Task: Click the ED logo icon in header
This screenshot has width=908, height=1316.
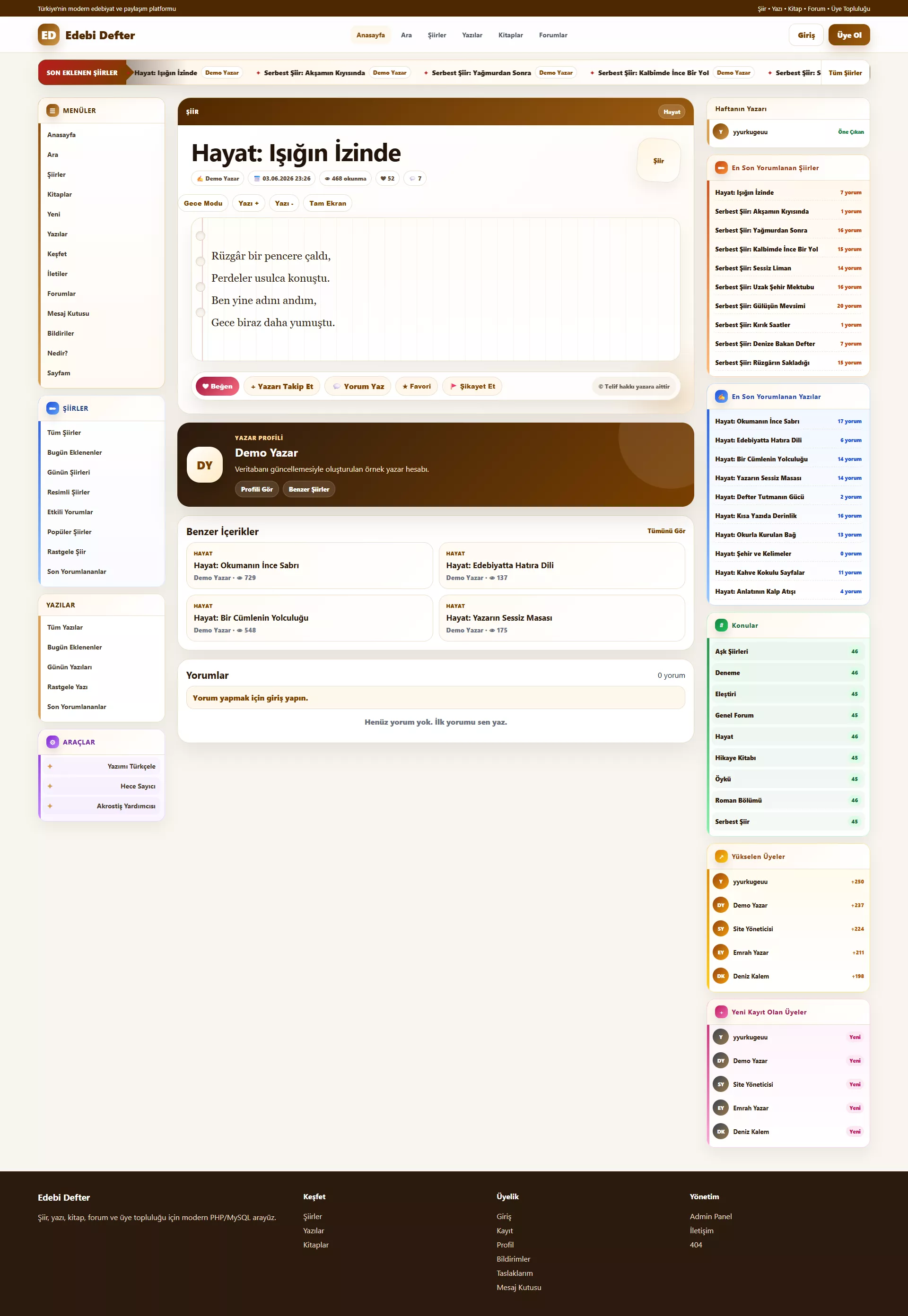Action: point(48,35)
